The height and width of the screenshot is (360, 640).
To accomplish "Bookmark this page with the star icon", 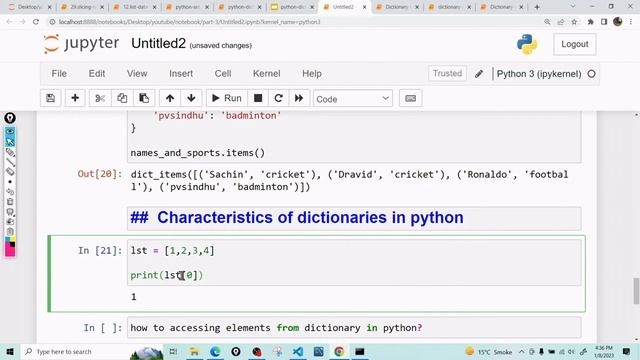I will [x=574, y=22].
